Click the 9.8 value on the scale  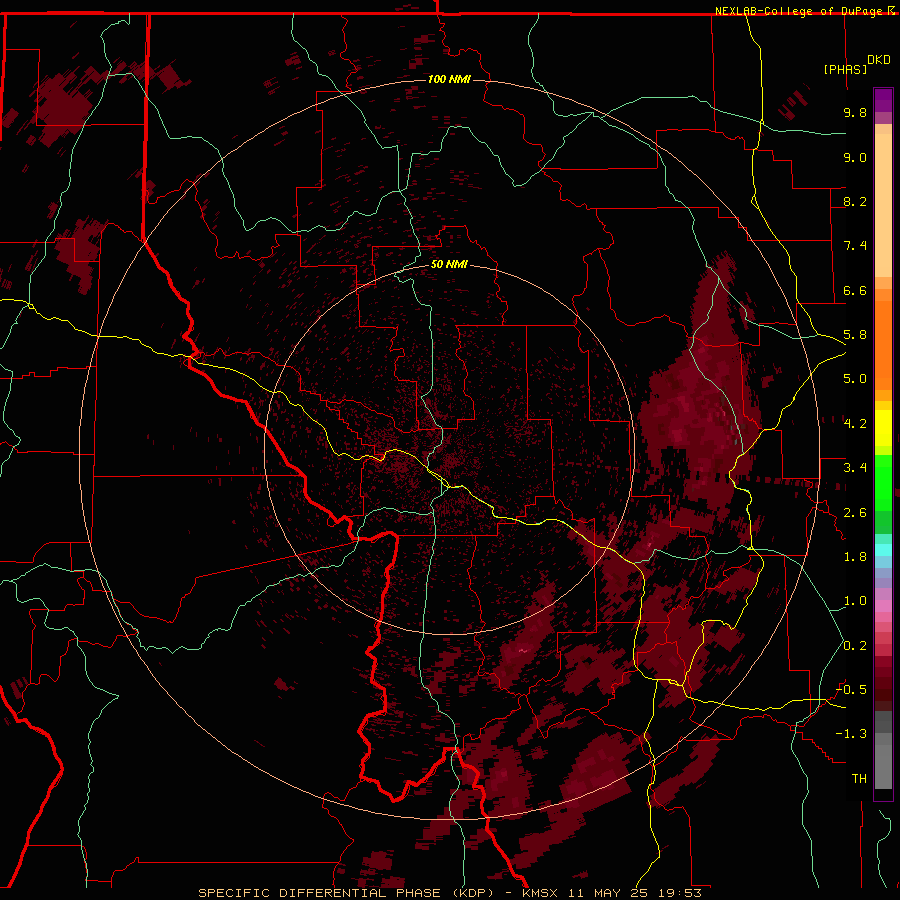855,112
